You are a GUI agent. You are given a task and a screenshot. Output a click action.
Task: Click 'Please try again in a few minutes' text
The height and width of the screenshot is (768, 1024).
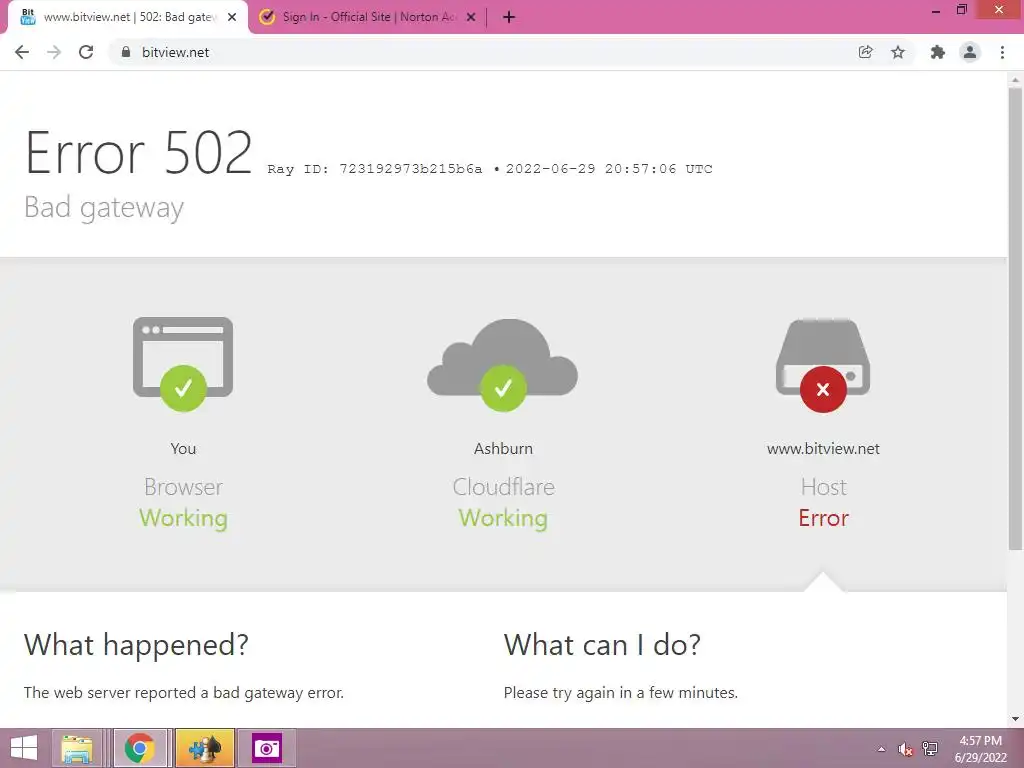[x=620, y=693]
